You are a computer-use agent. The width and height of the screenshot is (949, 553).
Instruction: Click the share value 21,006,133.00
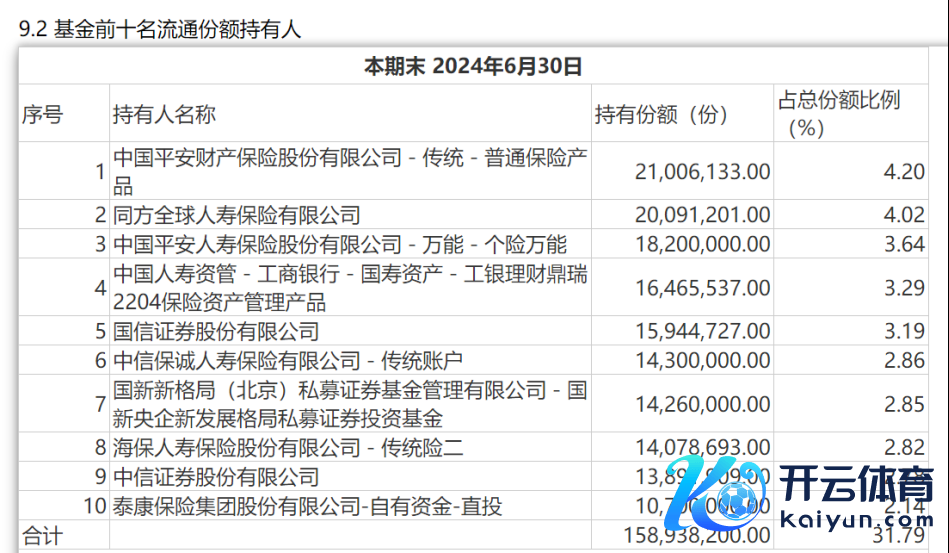tap(702, 172)
